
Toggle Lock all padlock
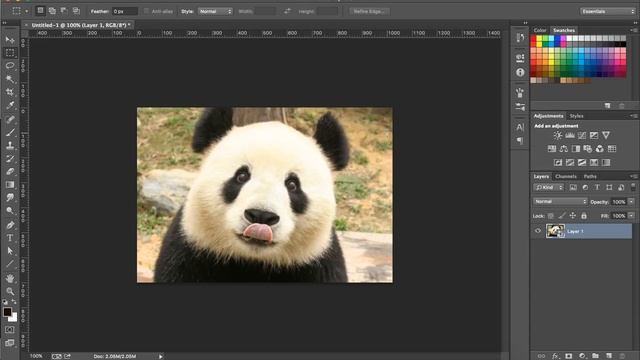[584, 216]
